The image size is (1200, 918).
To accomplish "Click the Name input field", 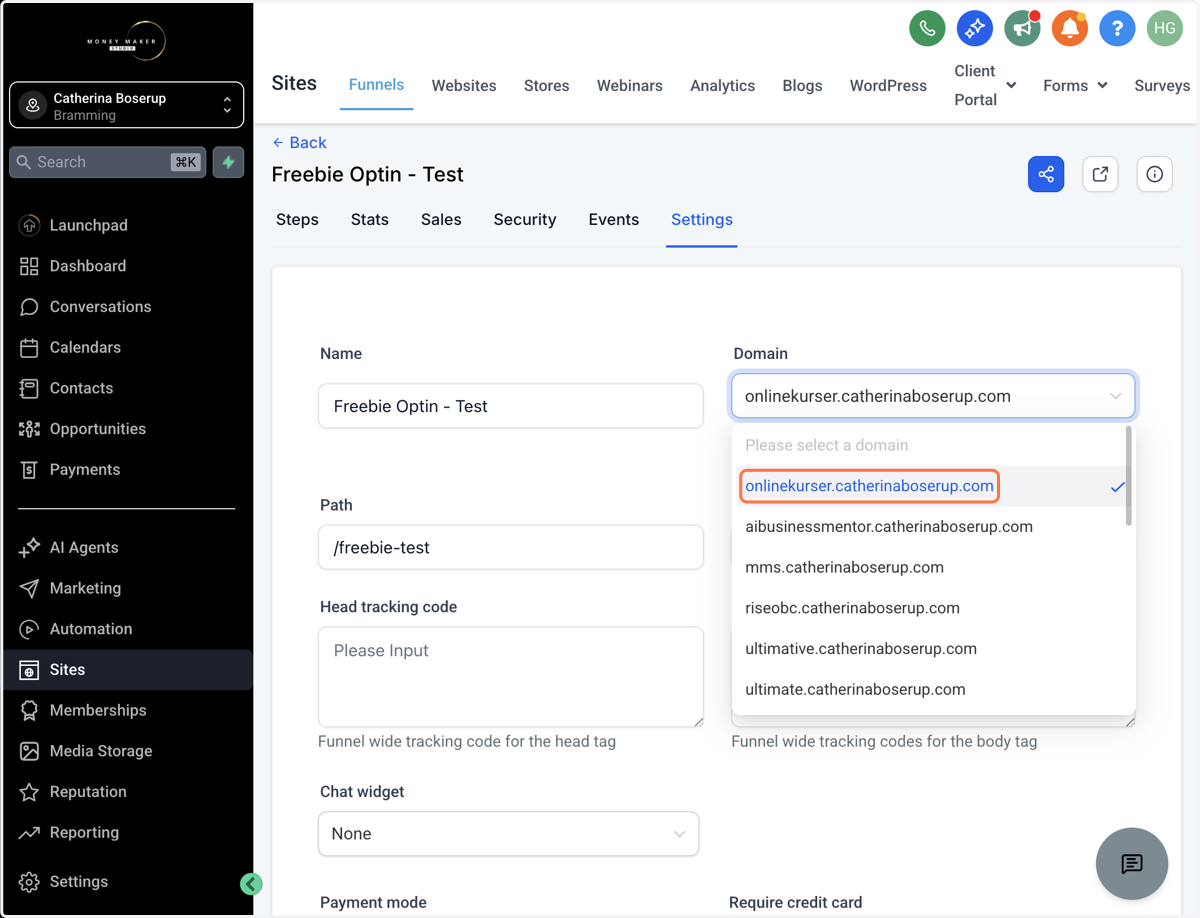I will tap(511, 406).
